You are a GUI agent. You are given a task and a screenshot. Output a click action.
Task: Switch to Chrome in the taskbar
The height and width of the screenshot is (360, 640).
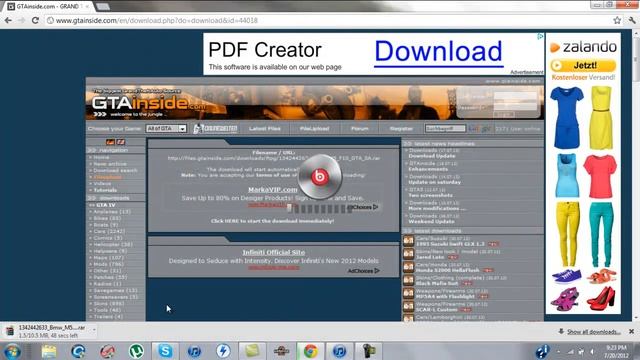310,351
